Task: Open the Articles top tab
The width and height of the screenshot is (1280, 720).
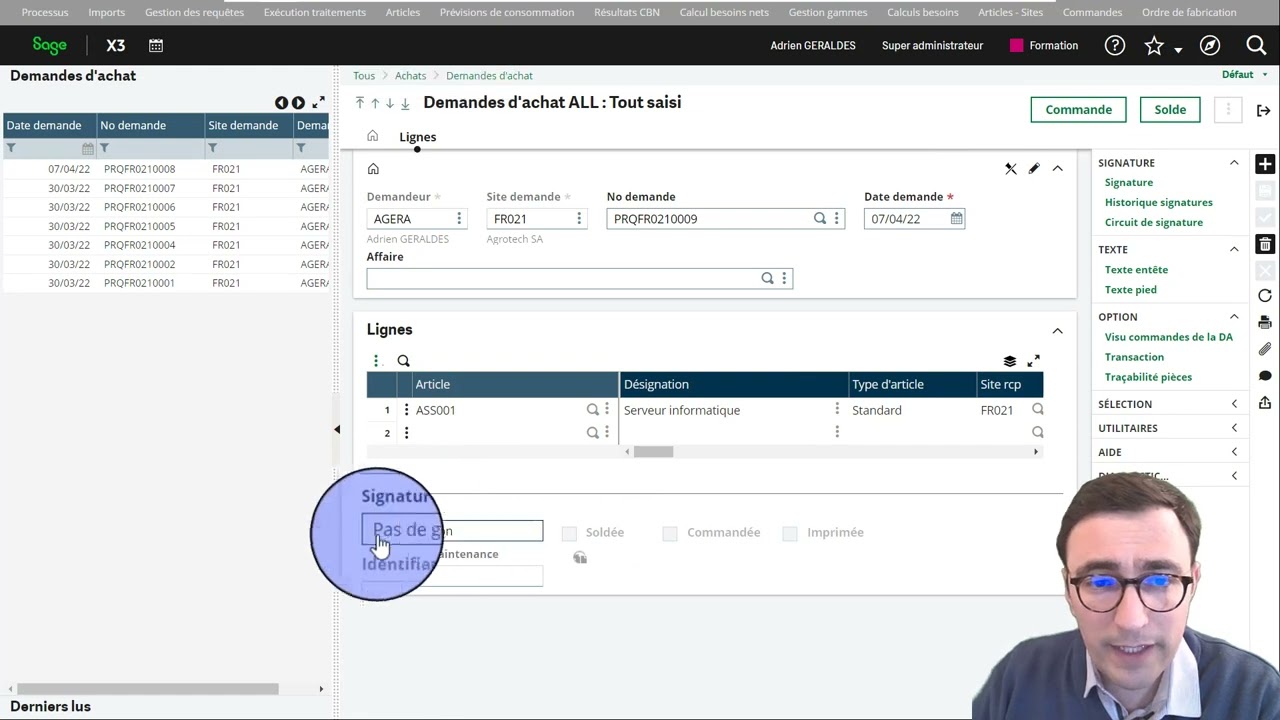Action: (403, 12)
